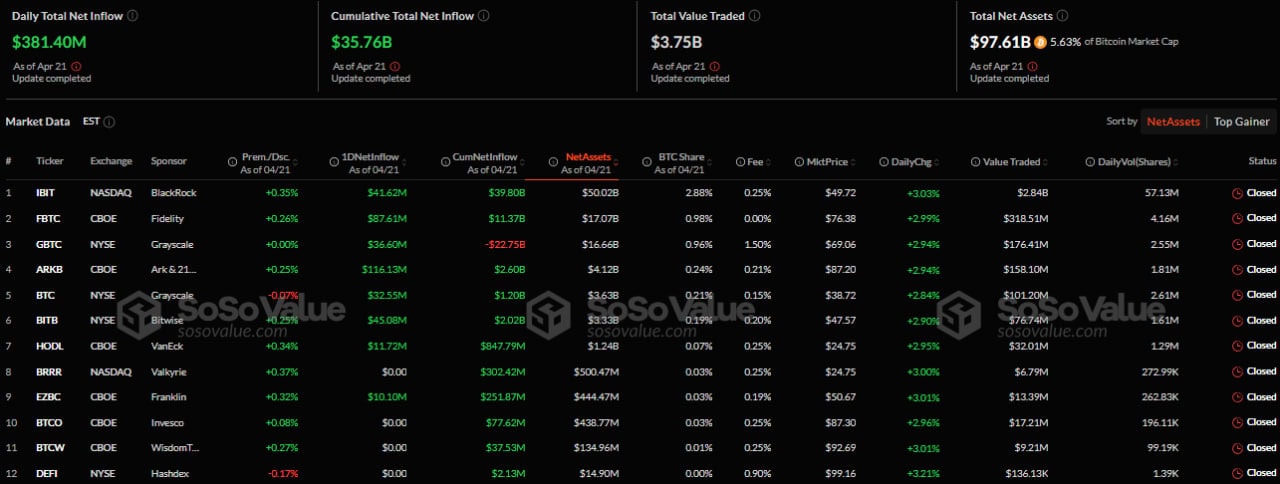Sort table by Fee using its arrows
The width and height of the screenshot is (1280, 484).
[769, 162]
